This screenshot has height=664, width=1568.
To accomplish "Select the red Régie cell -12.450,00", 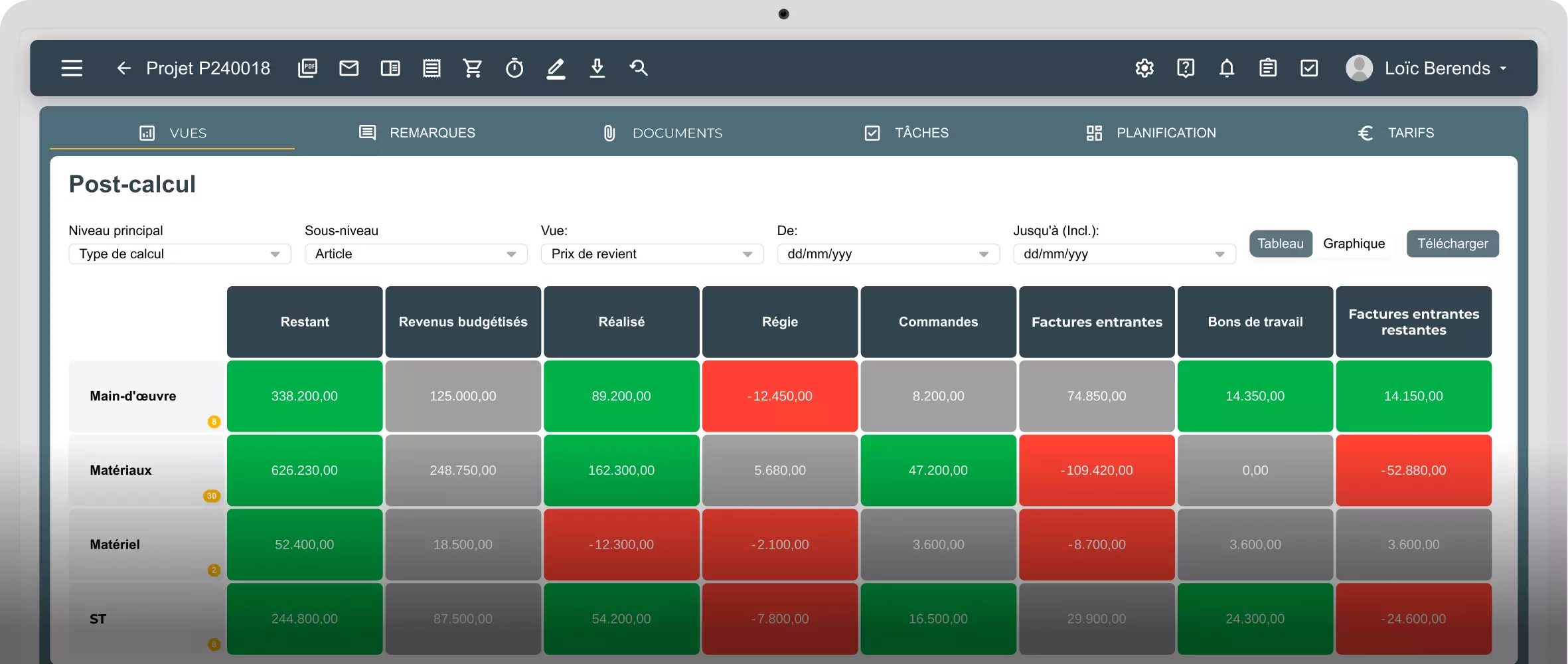I will 780,396.
